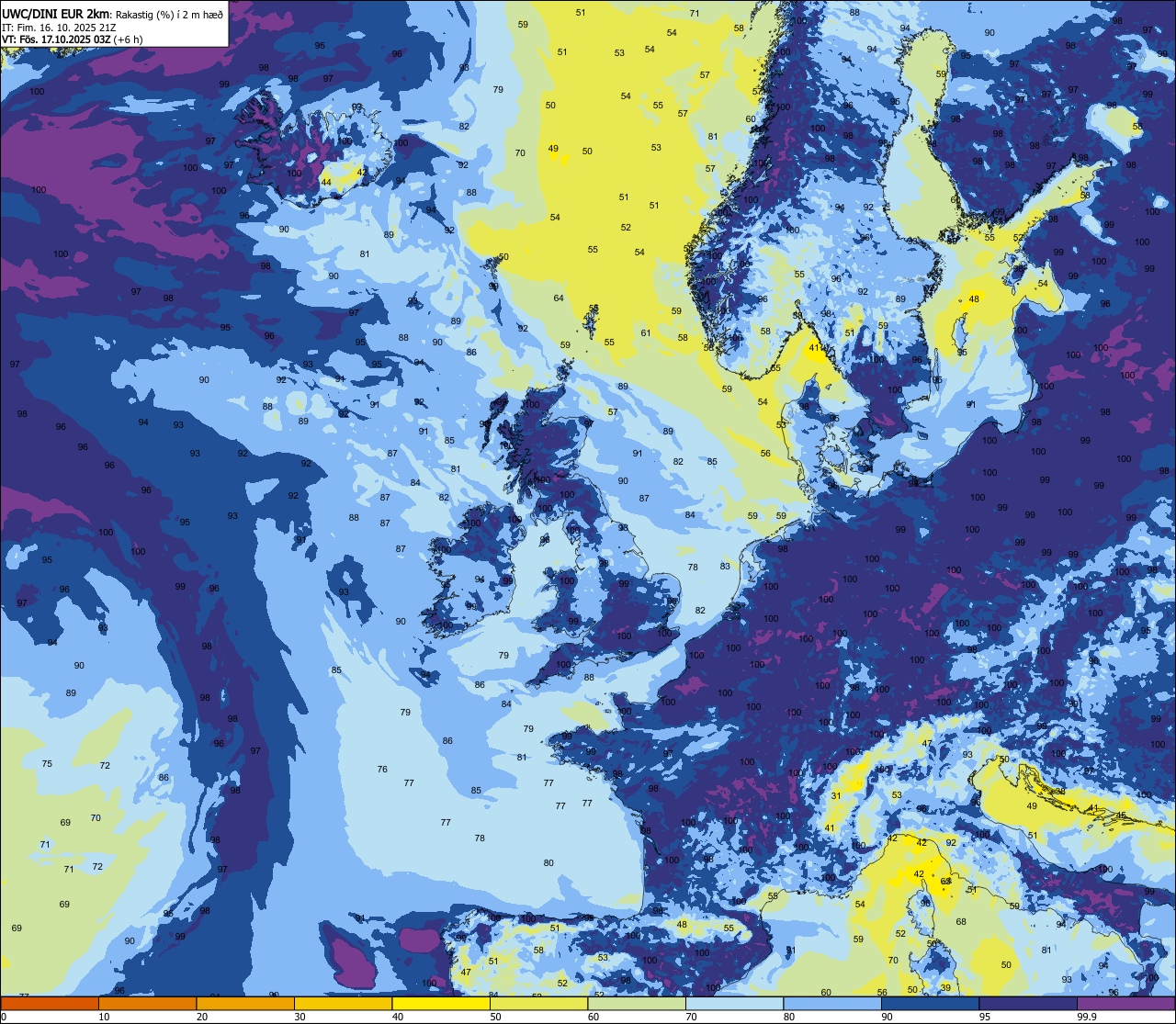
Task: Pick the golden 30–40 legend swatch
Action: (x=343, y=1003)
